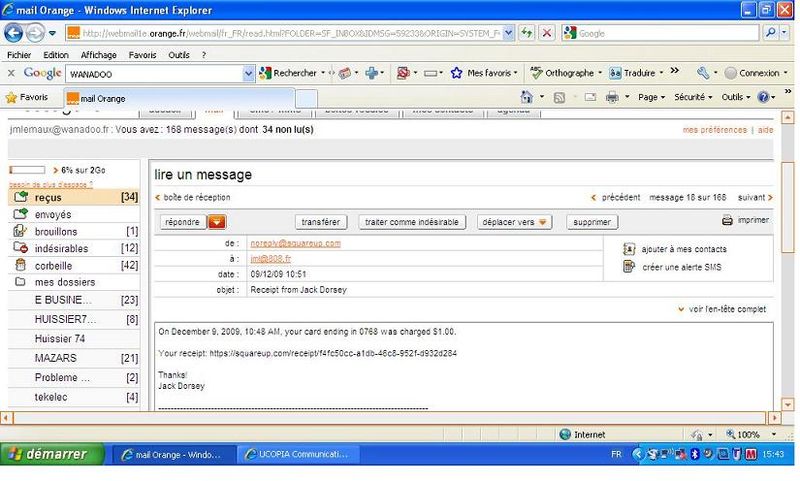
Task: Click the sender noreply@squareup.com link
Action: (x=295, y=243)
